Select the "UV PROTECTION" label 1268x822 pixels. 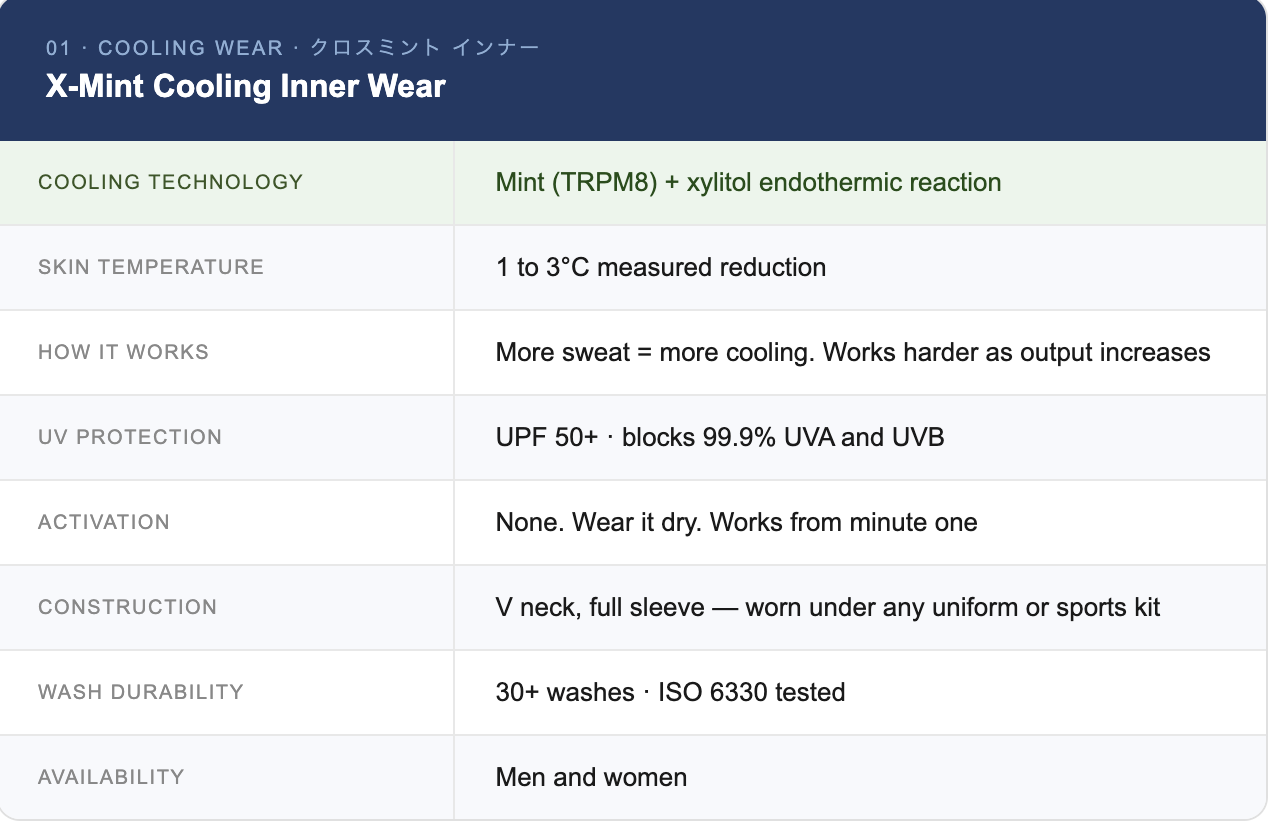coord(130,437)
